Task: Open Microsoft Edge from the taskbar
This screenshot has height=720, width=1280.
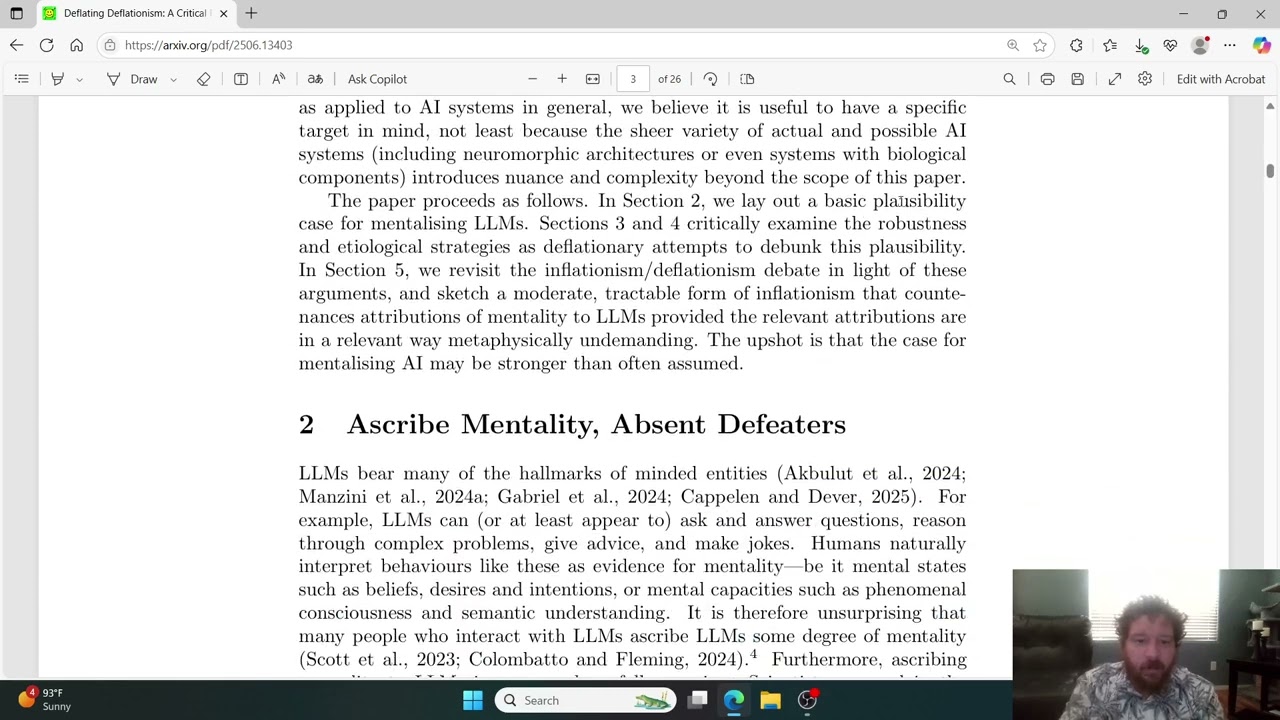Action: [734, 701]
